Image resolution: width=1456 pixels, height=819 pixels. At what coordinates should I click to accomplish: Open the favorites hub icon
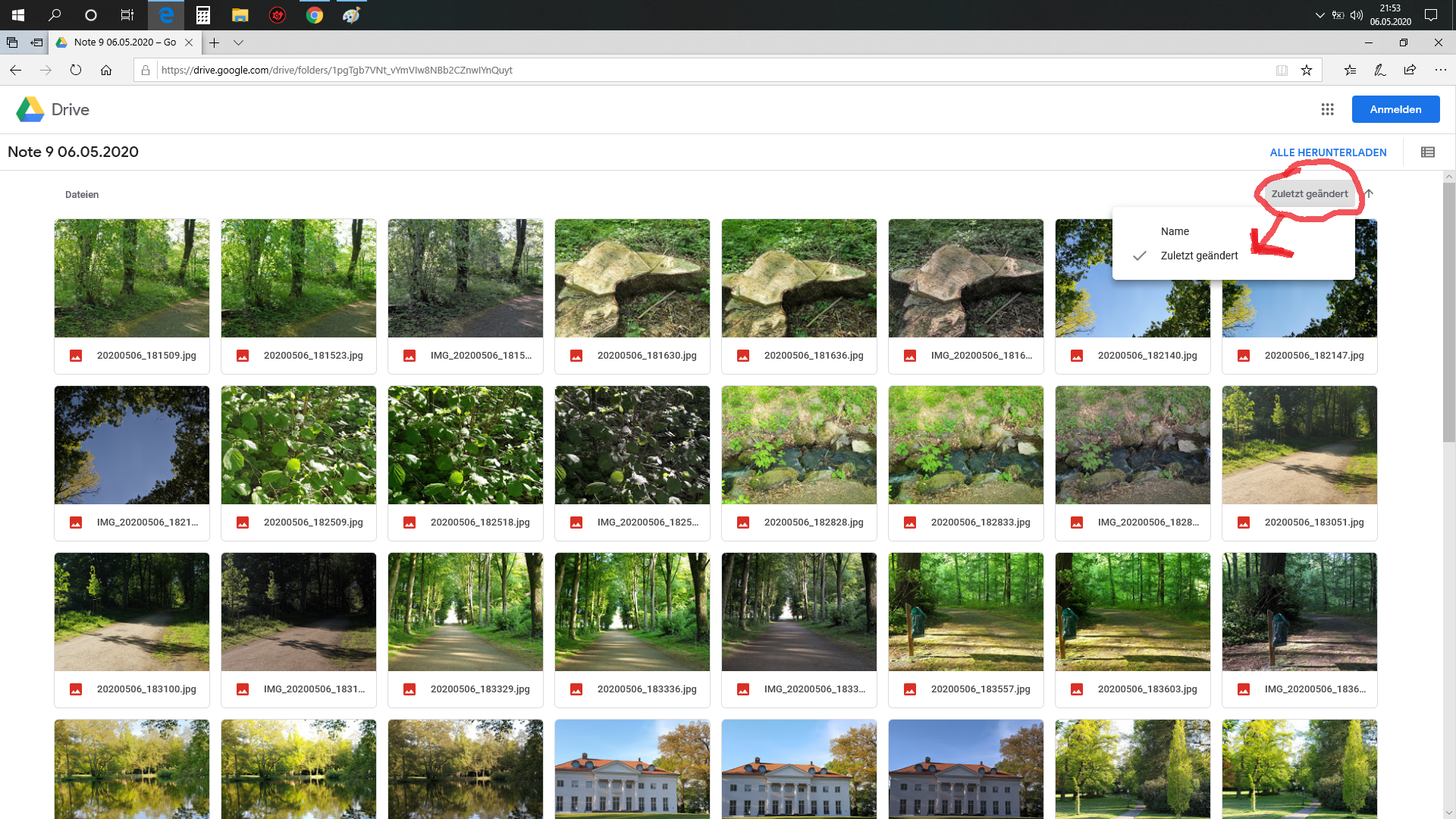point(1350,70)
